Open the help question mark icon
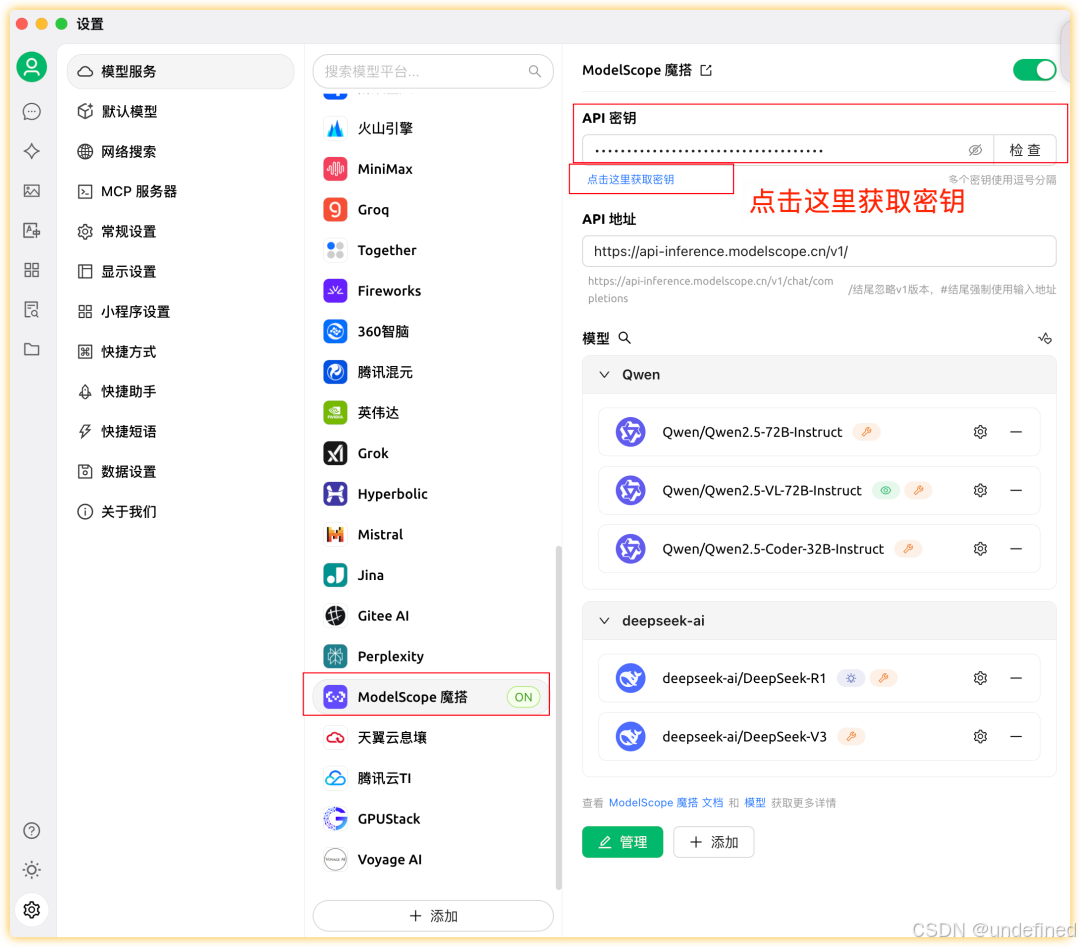This screenshot has width=1080, height=947. pyautogui.click(x=32, y=831)
